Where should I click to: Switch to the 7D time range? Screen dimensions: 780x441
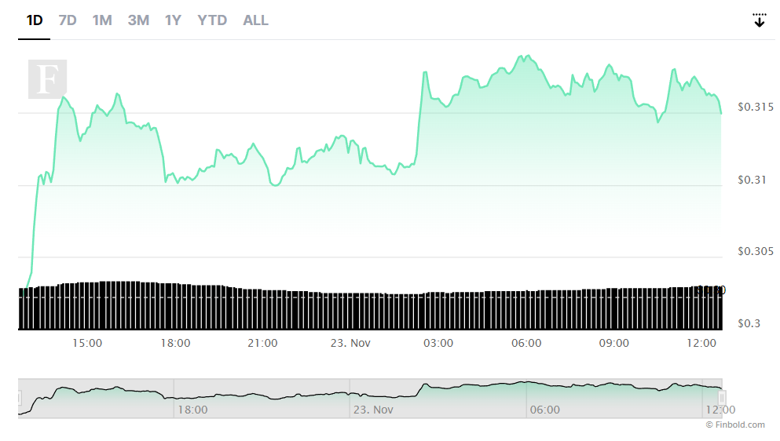click(x=67, y=20)
